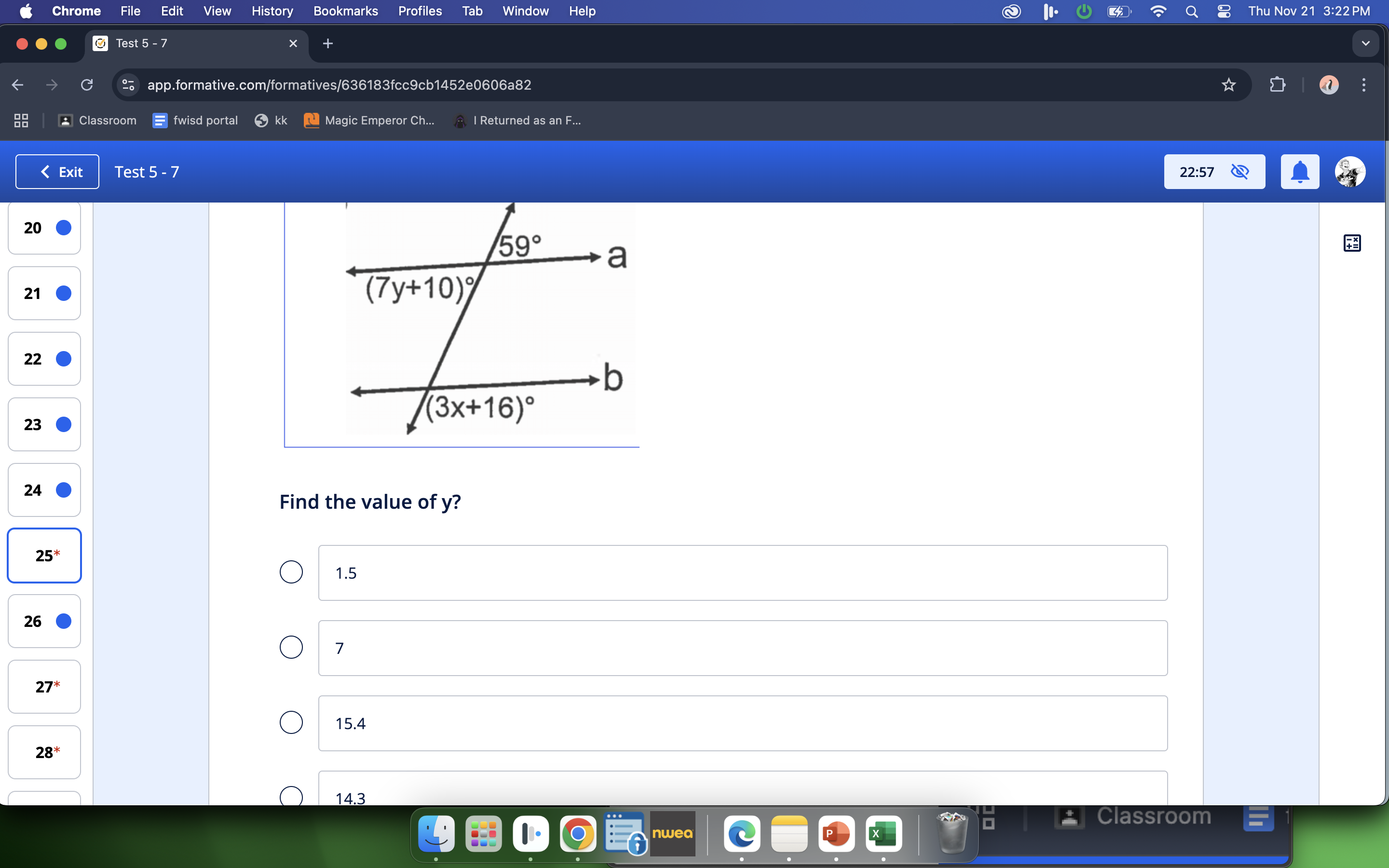Open kk bookmark
This screenshot has width=1389, height=868.
(x=271, y=121)
